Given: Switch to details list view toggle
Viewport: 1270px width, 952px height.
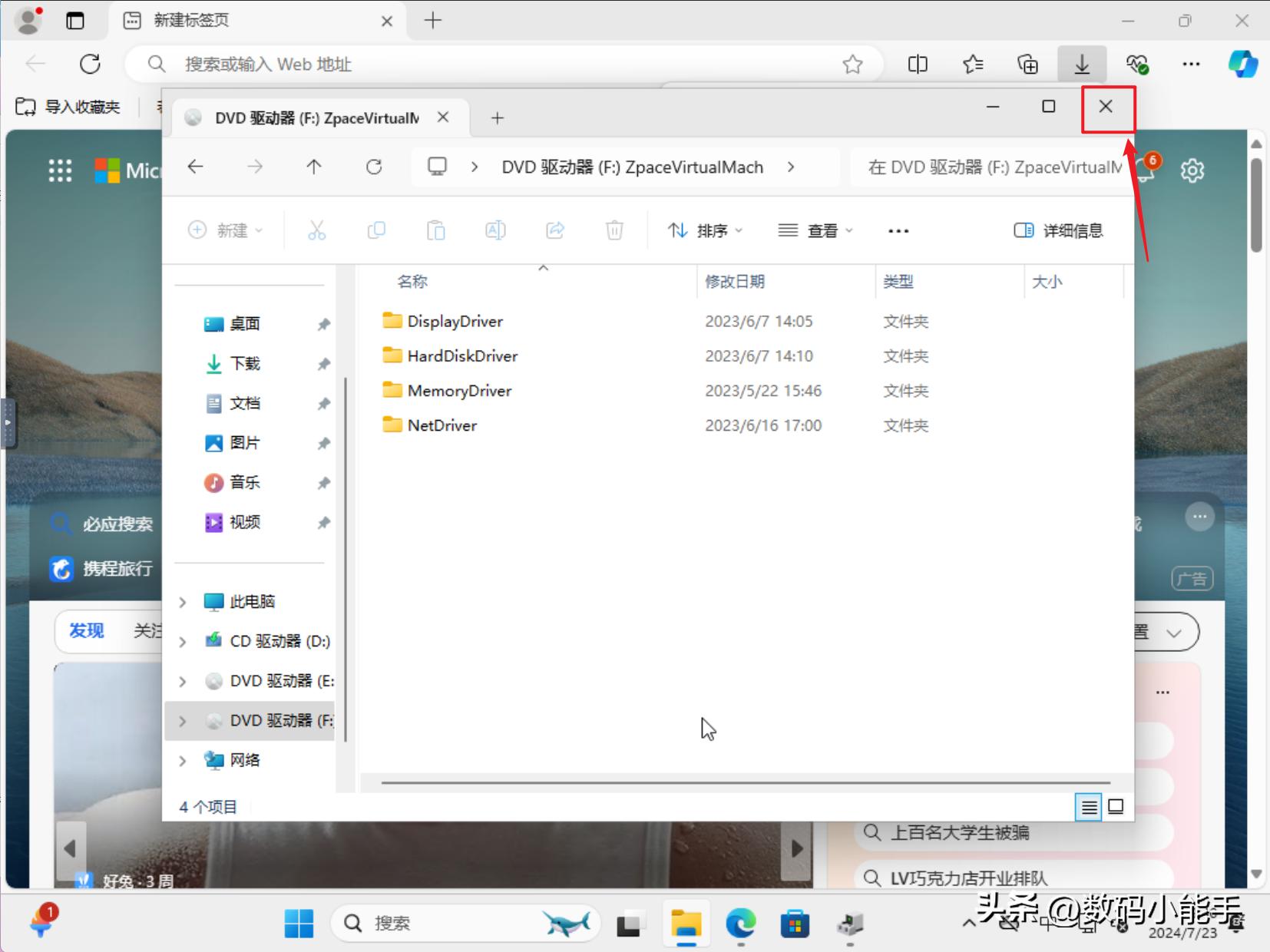Looking at the screenshot, I should pos(1088,806).
